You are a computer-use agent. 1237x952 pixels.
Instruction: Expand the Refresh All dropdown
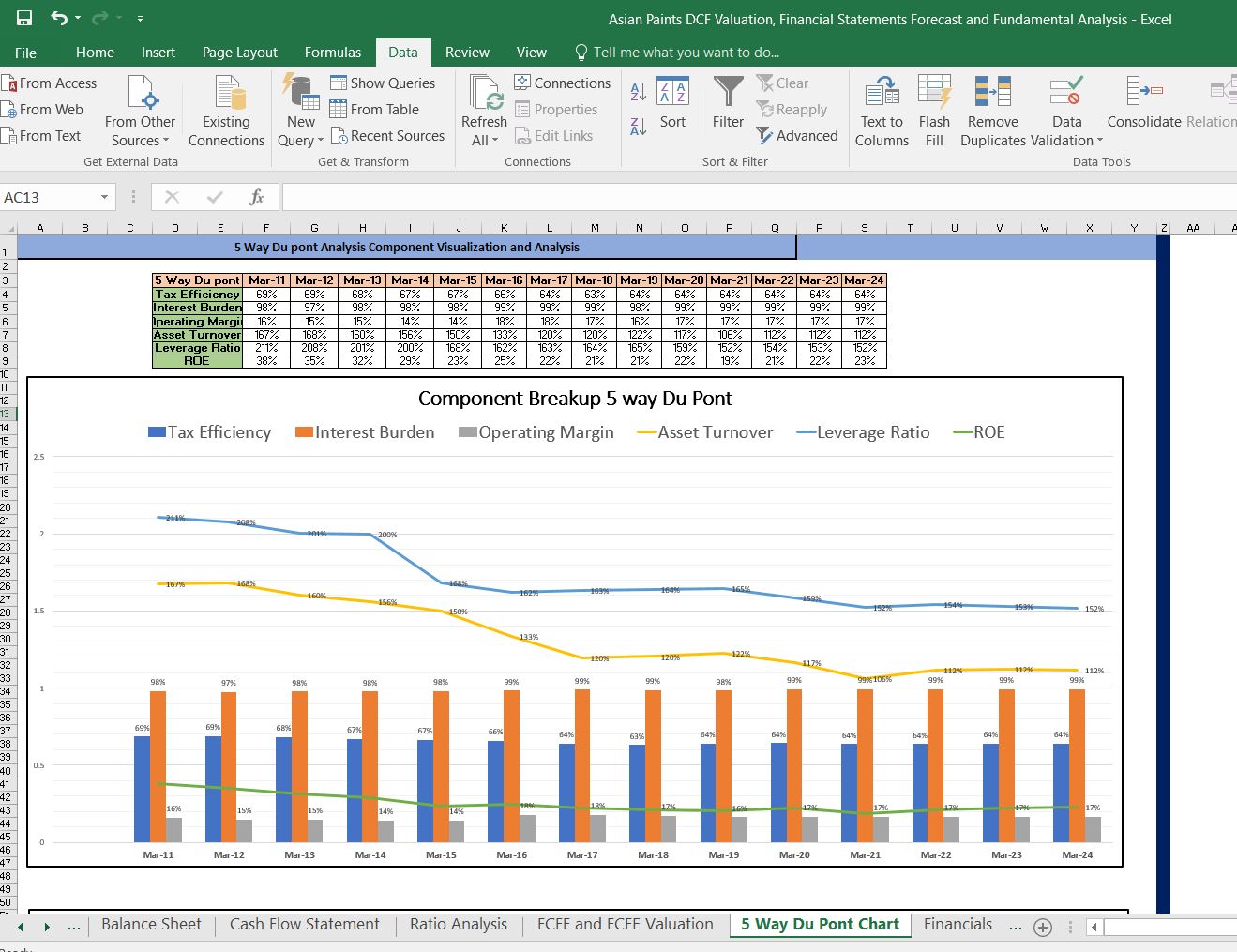click(x=484, y=141)
